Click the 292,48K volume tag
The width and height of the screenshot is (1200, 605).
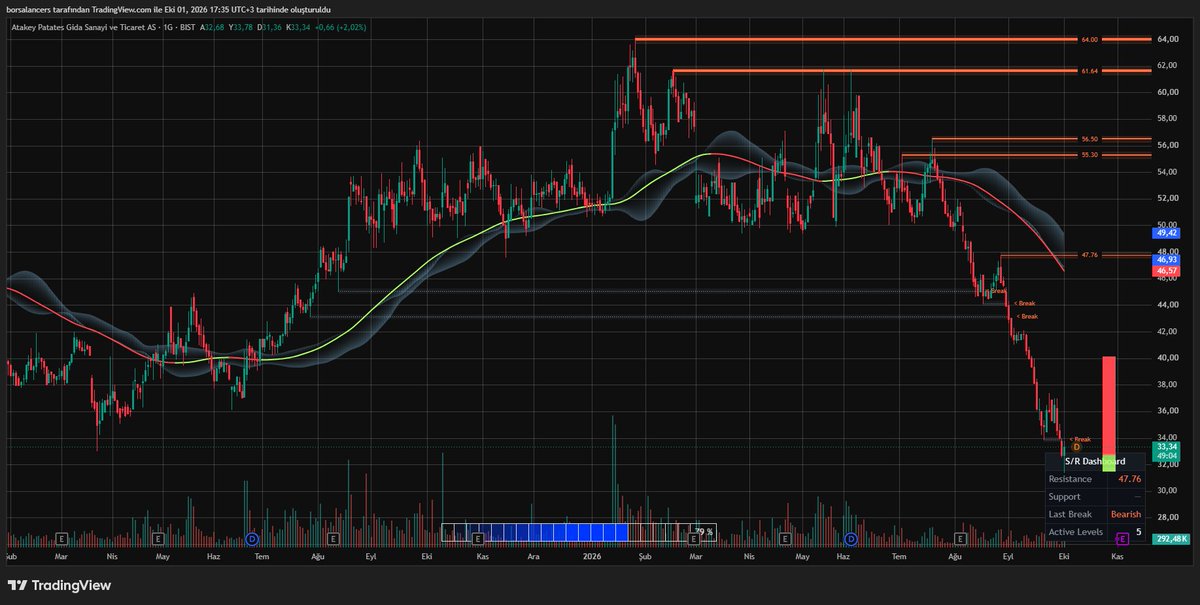tap(1170, 539)
